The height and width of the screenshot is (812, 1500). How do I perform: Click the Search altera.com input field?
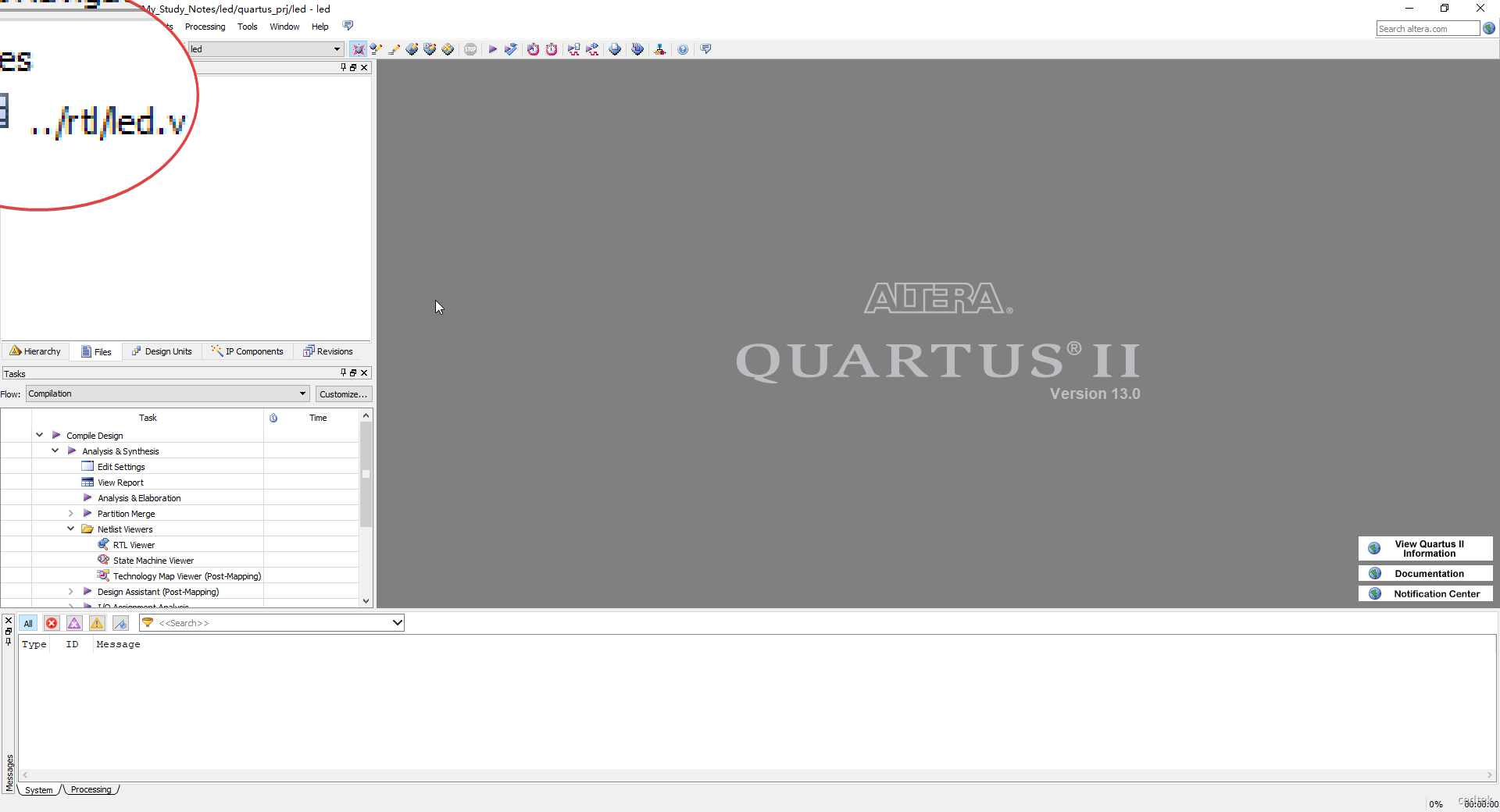pyautogui.click(x=1427, y=29)
